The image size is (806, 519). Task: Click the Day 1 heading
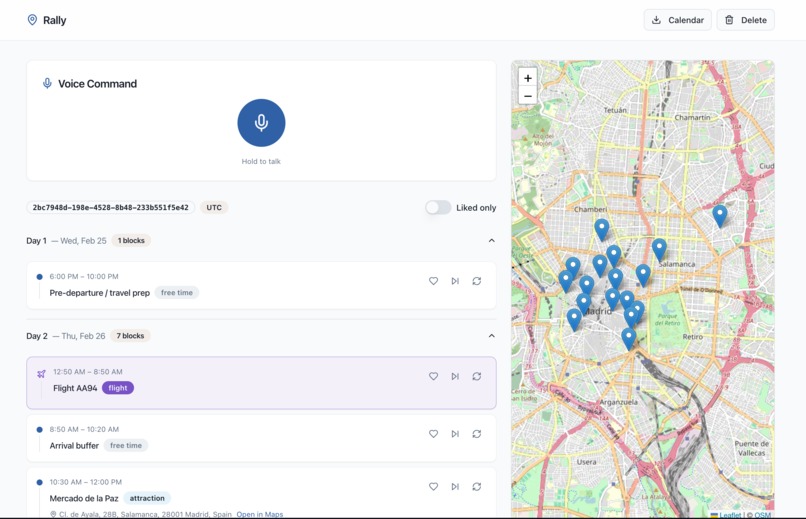tap(36, 240)
